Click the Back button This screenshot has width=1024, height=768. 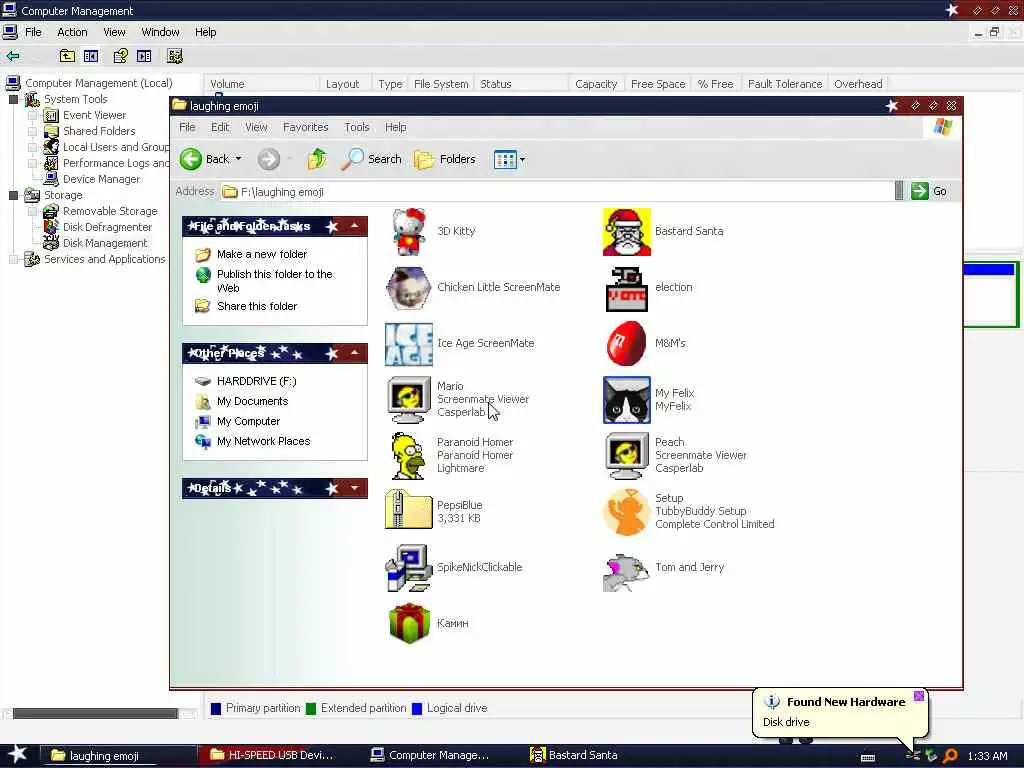[204, 159]
